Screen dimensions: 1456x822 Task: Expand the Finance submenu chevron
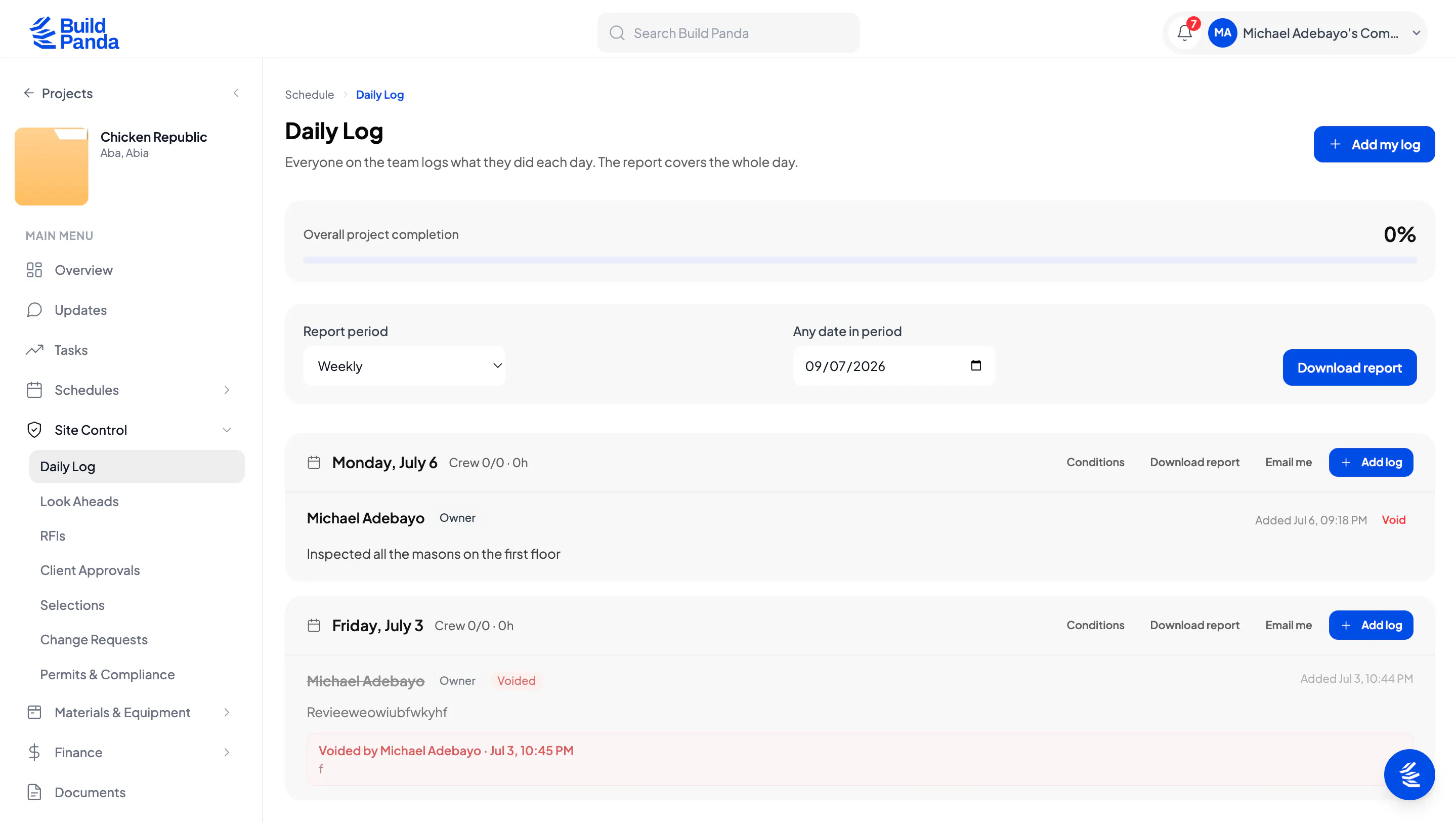pos(227,752)
